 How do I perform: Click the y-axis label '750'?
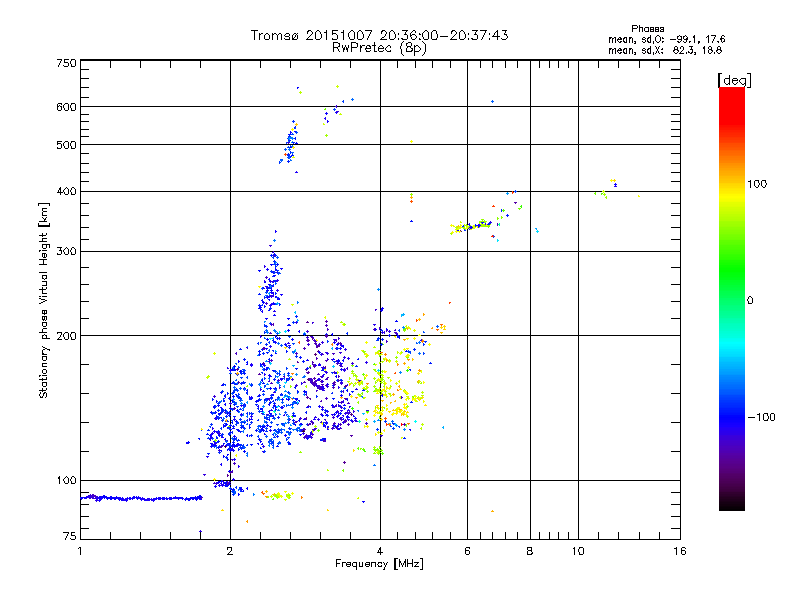[66, 63]
